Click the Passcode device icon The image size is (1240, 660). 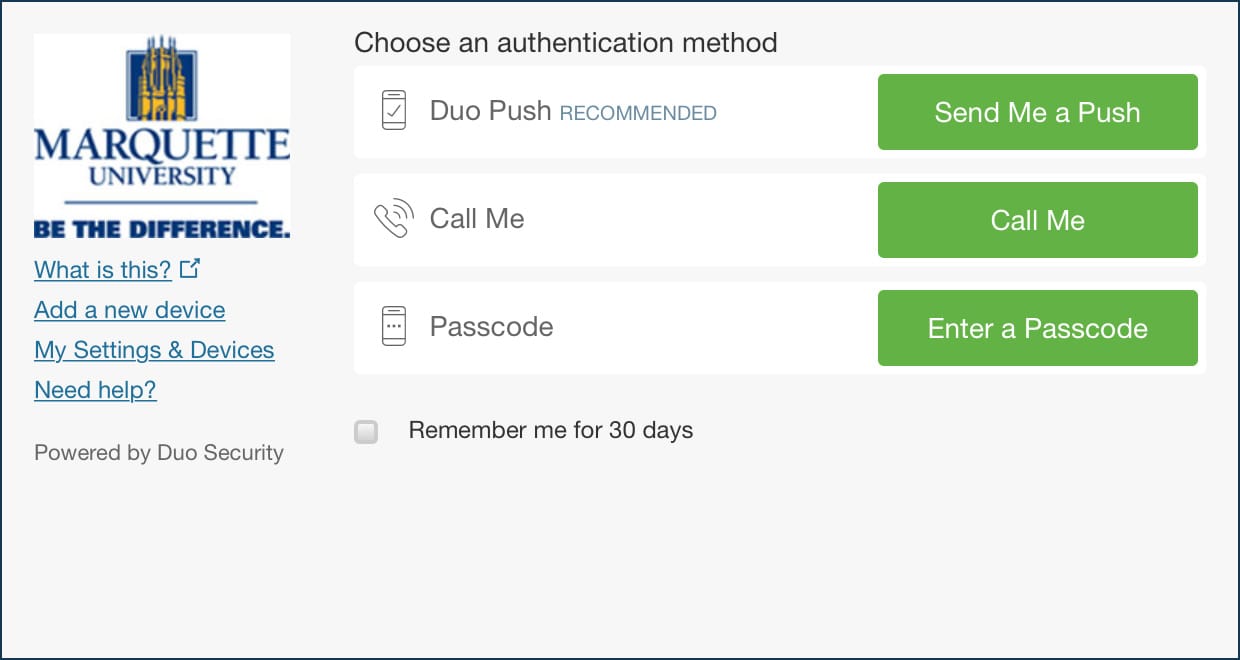pos(394,327)
